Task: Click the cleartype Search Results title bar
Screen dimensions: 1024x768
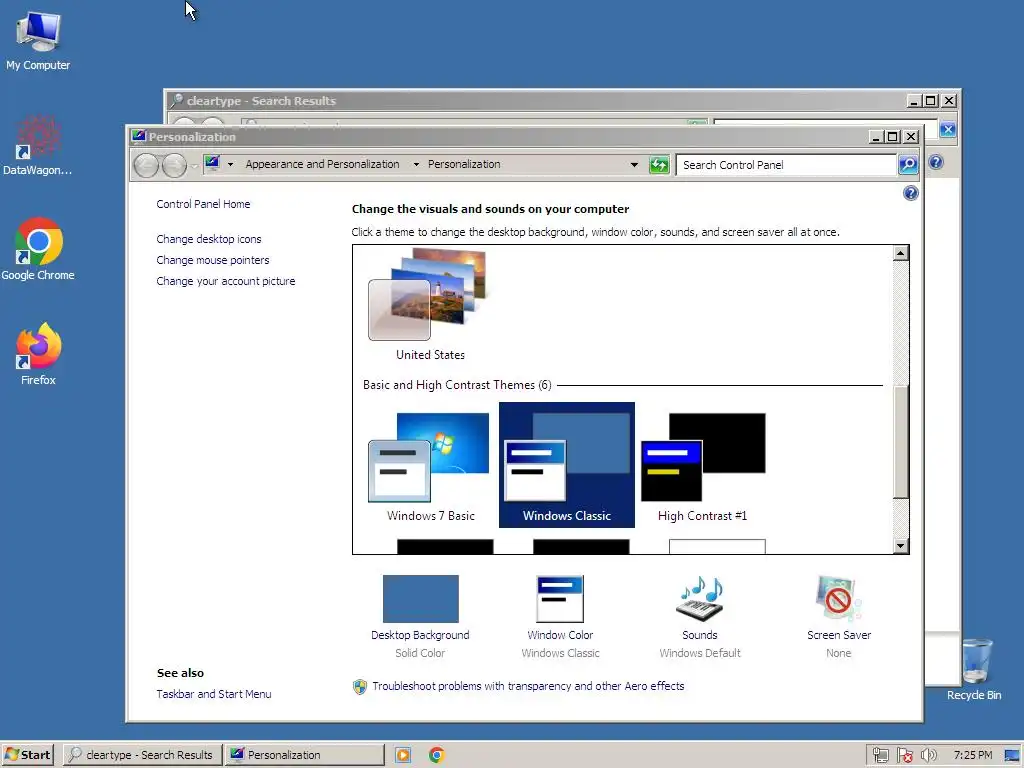Action: tap(536, 101)
